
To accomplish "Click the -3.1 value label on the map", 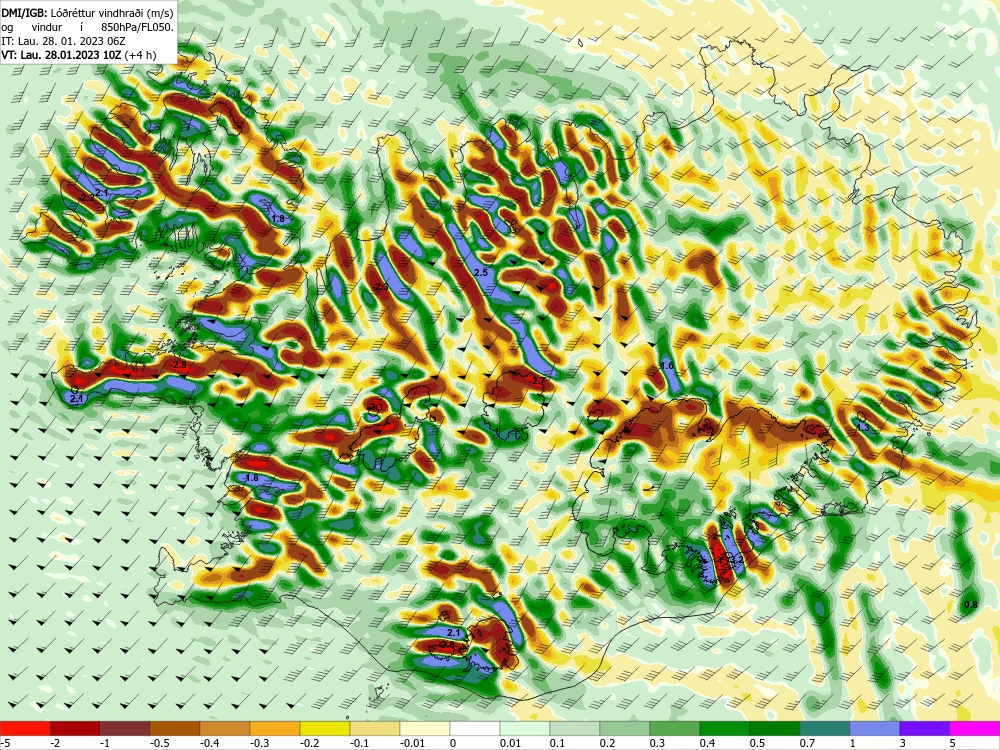I will (x=376, y=406).
